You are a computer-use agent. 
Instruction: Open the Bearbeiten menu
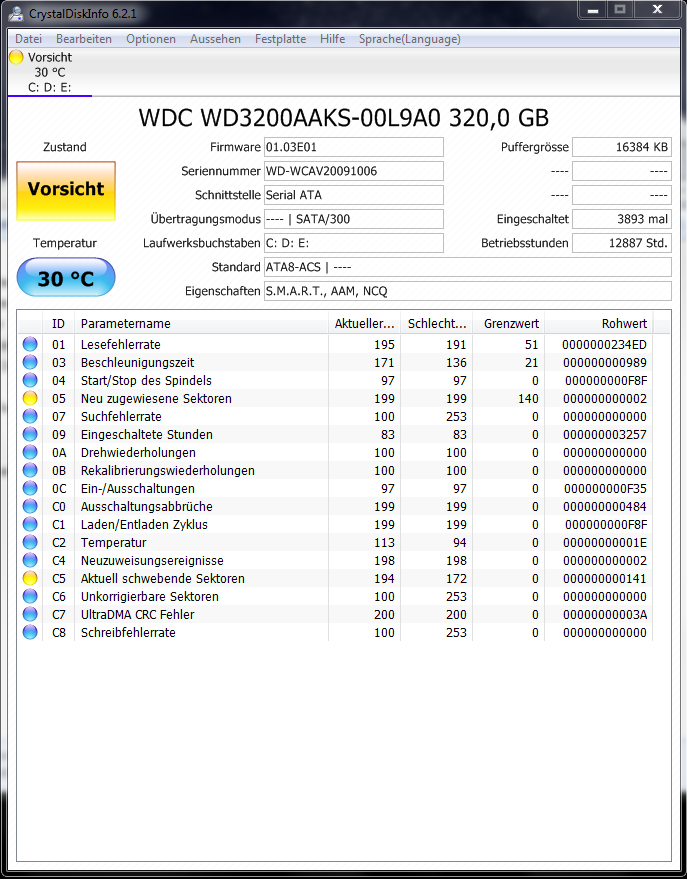point(84,39)
